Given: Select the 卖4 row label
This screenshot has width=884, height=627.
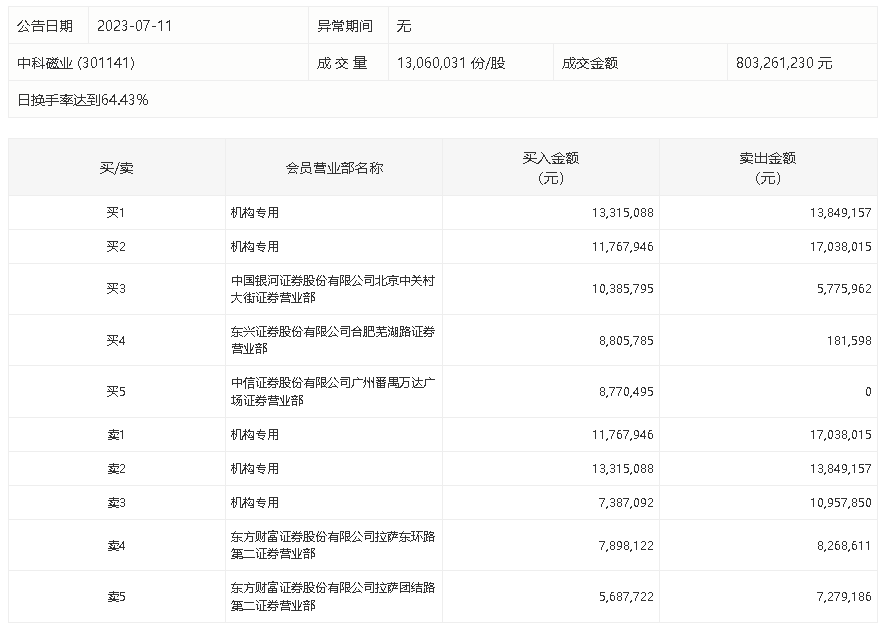Looking at the screenshot, I should pyautogui.click(x=116, y=546).
